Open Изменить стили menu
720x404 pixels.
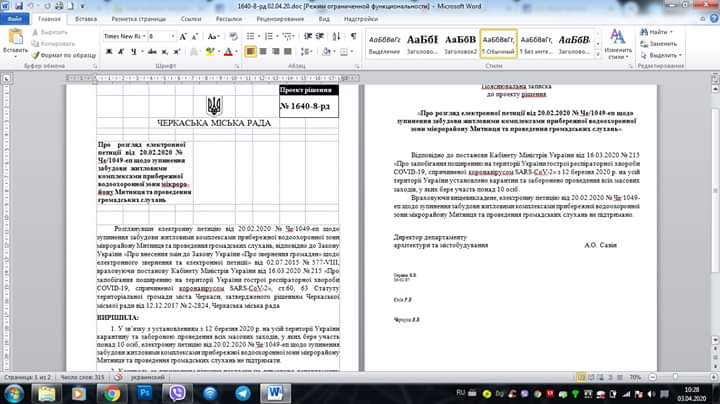pos(618,44)
